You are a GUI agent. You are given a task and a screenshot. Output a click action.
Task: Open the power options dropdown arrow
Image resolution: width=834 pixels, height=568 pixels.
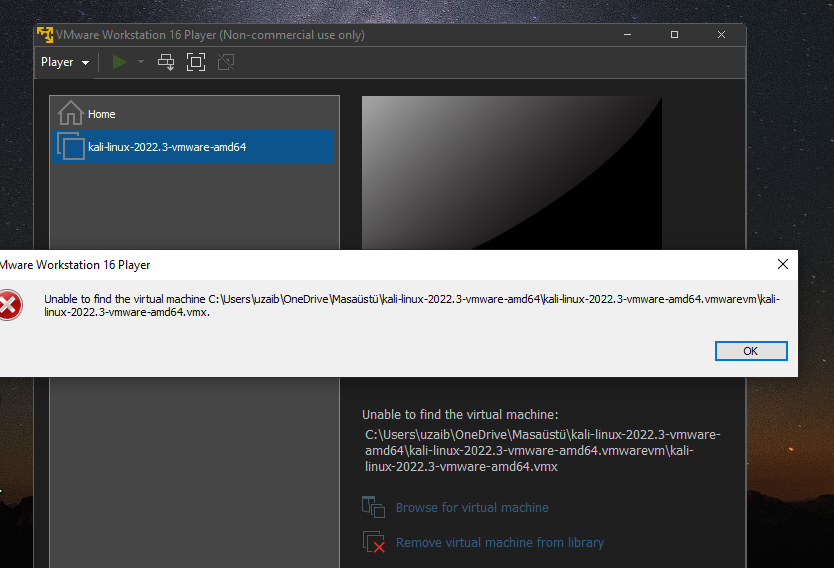pyautogui.click(x=140, y=62)
